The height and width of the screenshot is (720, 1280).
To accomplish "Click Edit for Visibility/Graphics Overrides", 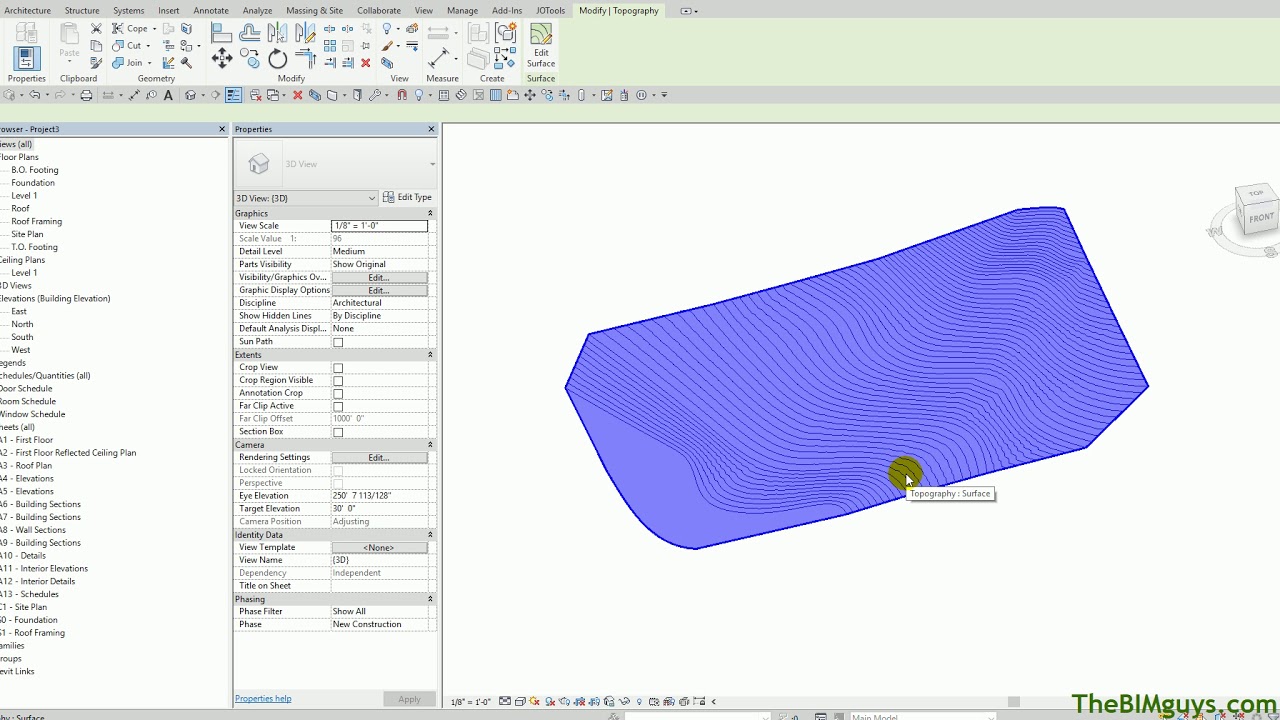I will pyautogui.click(x=378, y=277).
